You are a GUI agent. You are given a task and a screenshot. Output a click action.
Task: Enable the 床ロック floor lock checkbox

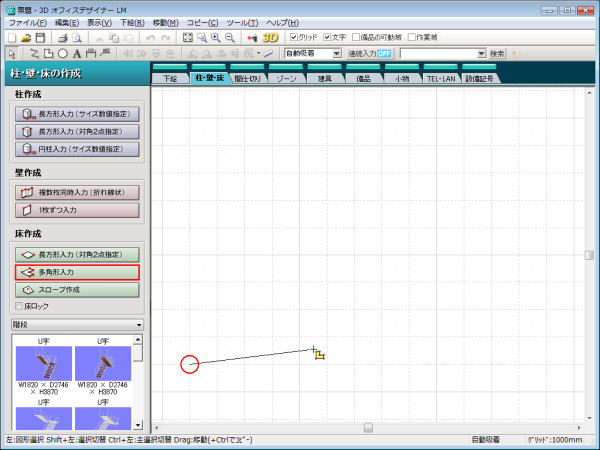pos(17,305)
